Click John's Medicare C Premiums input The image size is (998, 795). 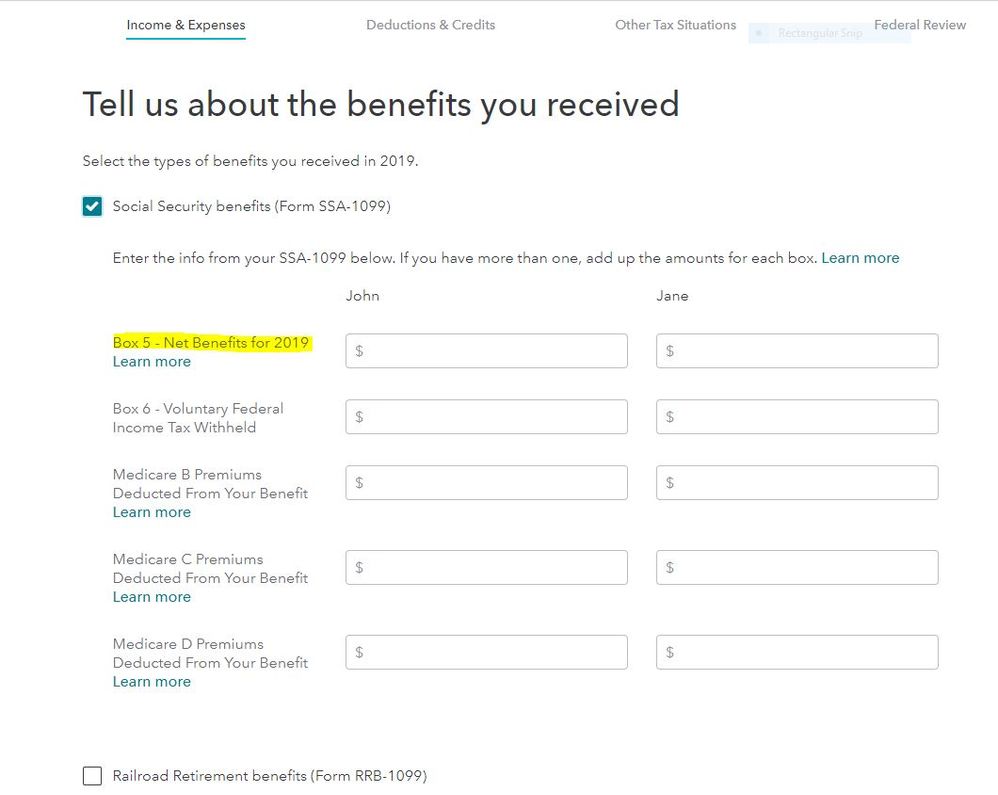(486, 567)
